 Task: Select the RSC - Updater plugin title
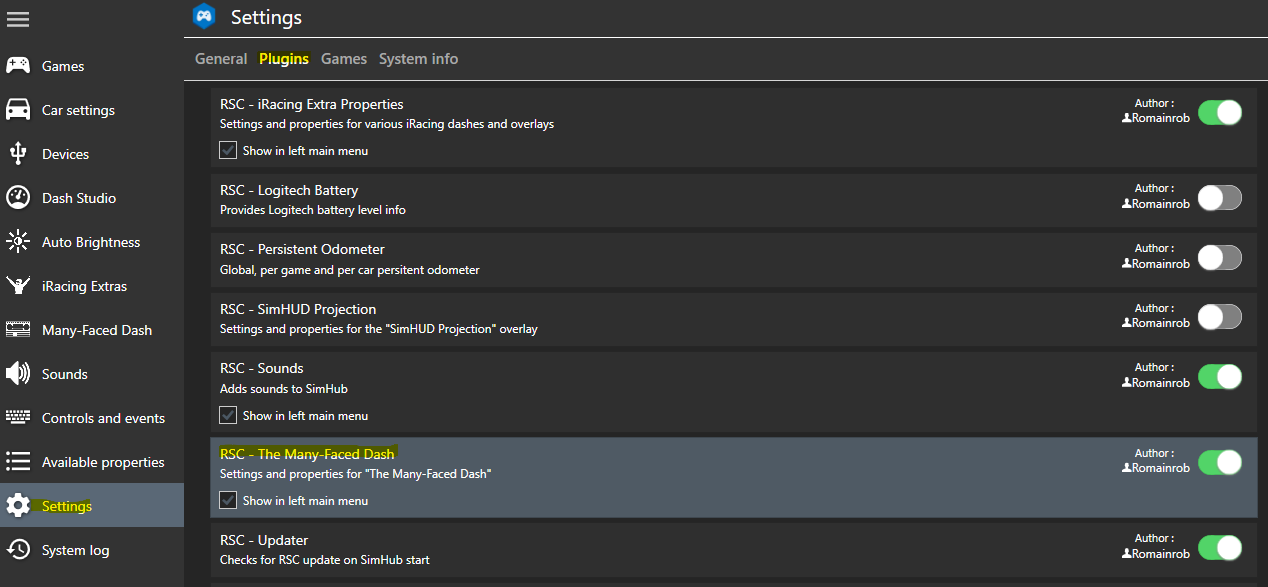[x=264, y=540]
